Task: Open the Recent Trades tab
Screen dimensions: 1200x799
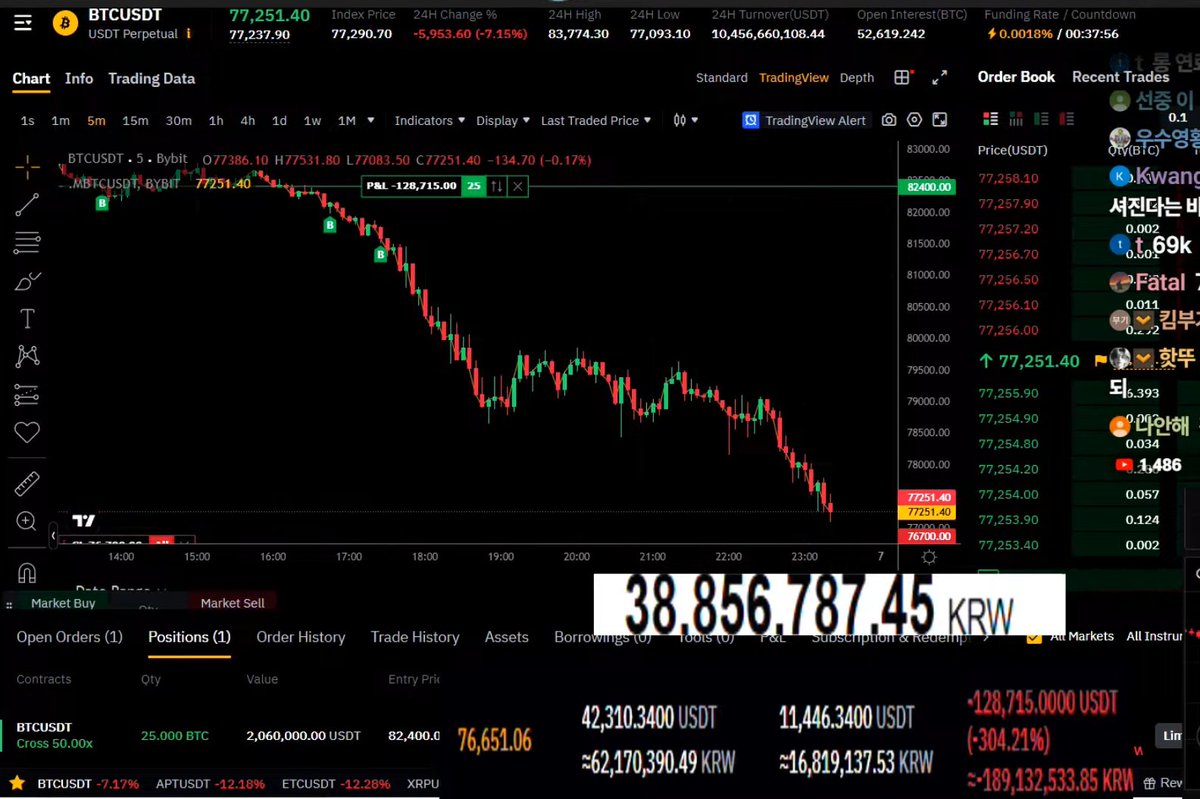Action: [1120, 77]
